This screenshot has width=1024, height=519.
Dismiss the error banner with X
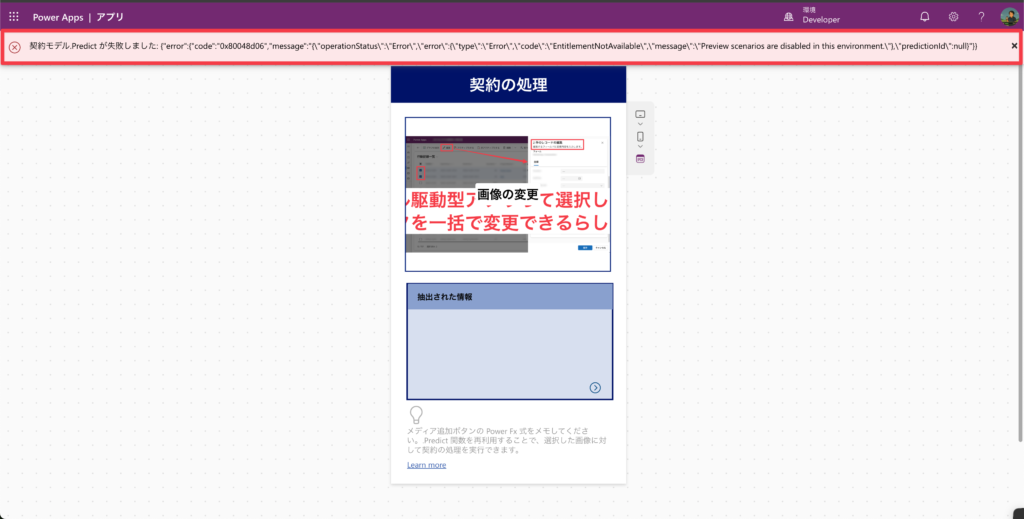[1014, 46]
